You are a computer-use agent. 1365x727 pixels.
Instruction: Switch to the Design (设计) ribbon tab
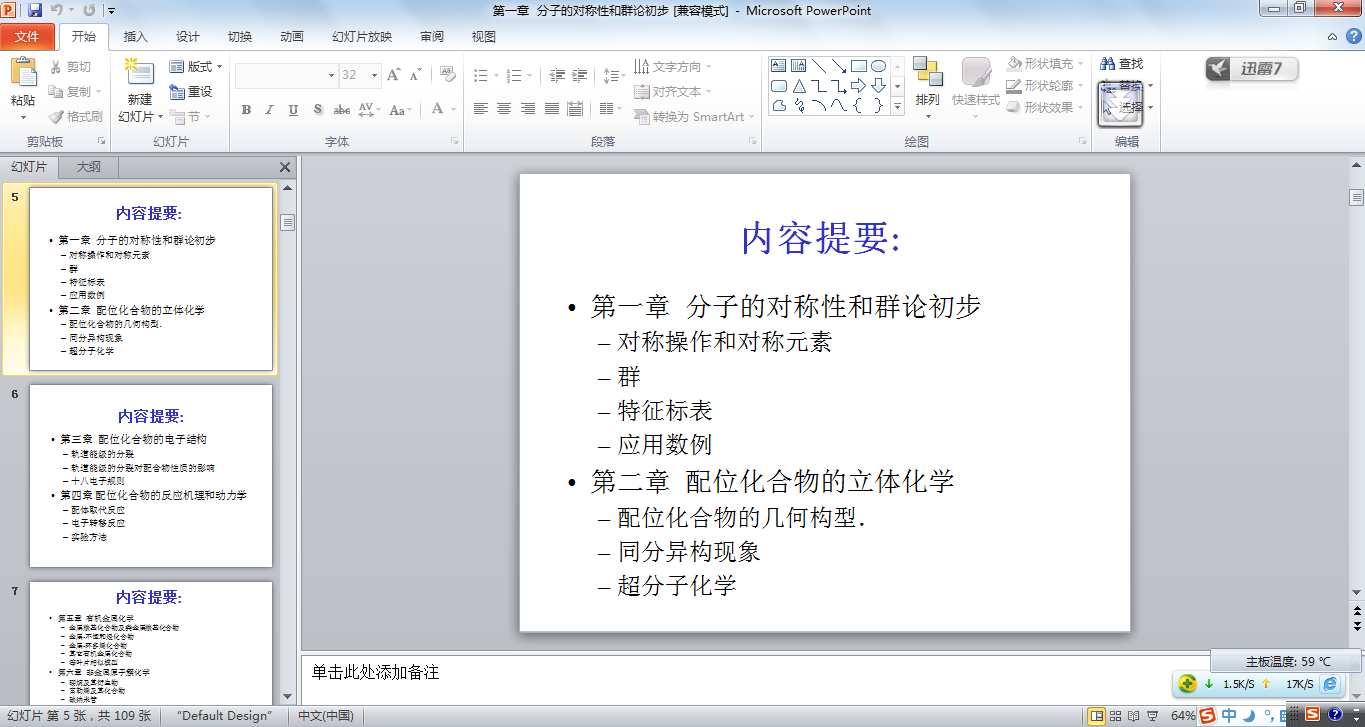click(x=188, y=37)
